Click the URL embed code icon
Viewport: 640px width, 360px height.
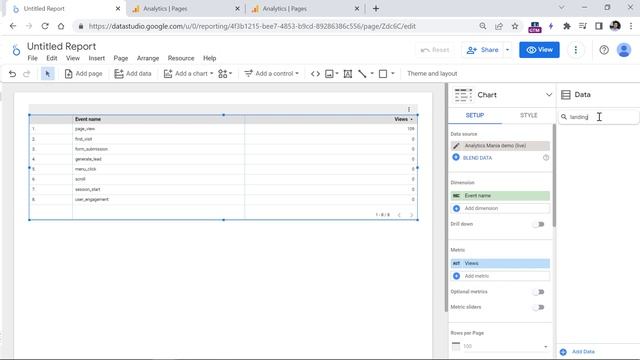click(315, 74)
